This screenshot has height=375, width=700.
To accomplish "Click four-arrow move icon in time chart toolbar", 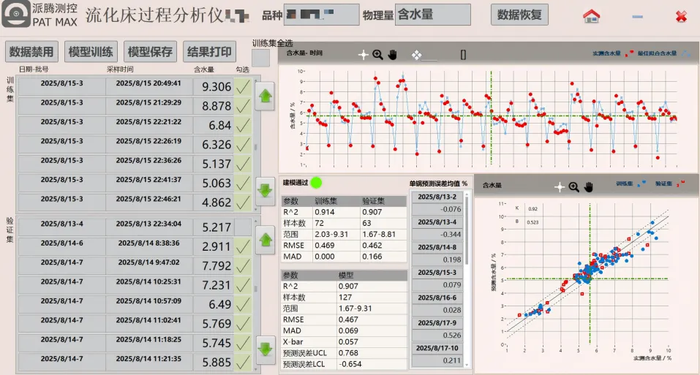I will [x=416, y=55].
